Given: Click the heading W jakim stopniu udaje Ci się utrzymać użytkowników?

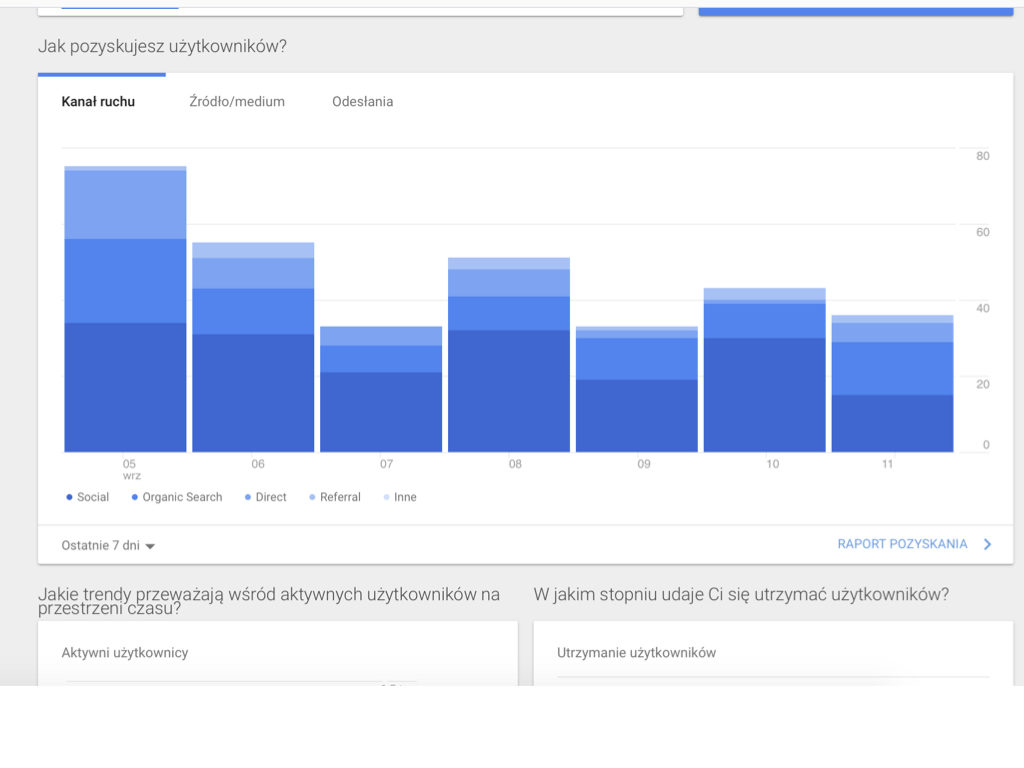Looking at the screenshot, I should tap(741, 594).
